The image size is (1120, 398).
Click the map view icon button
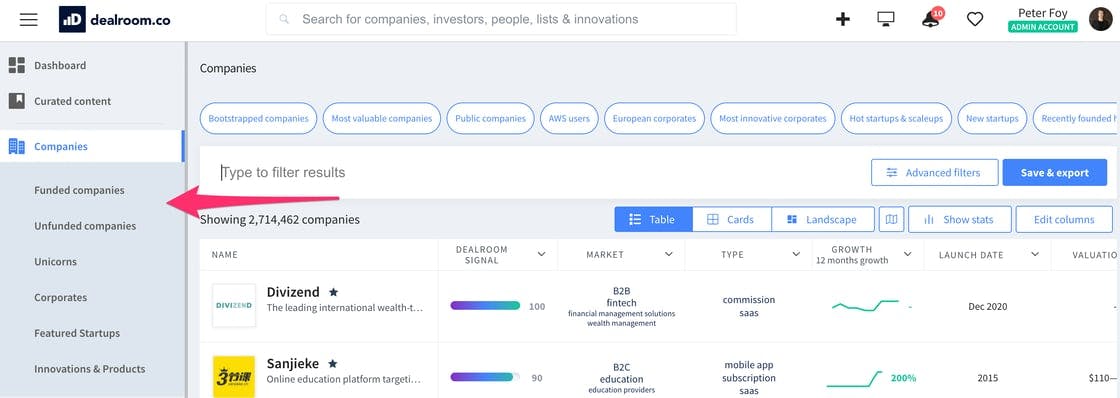(x=891, y=219)
